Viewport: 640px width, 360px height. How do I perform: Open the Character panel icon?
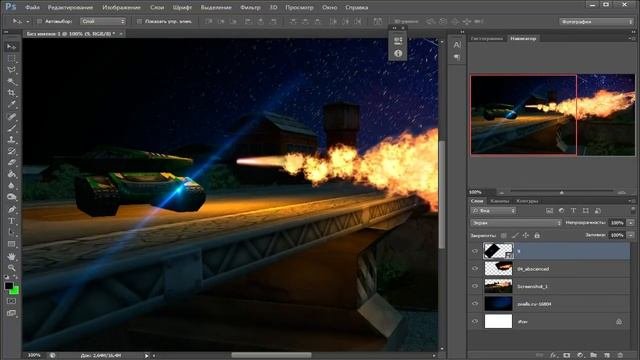point(457,44)
